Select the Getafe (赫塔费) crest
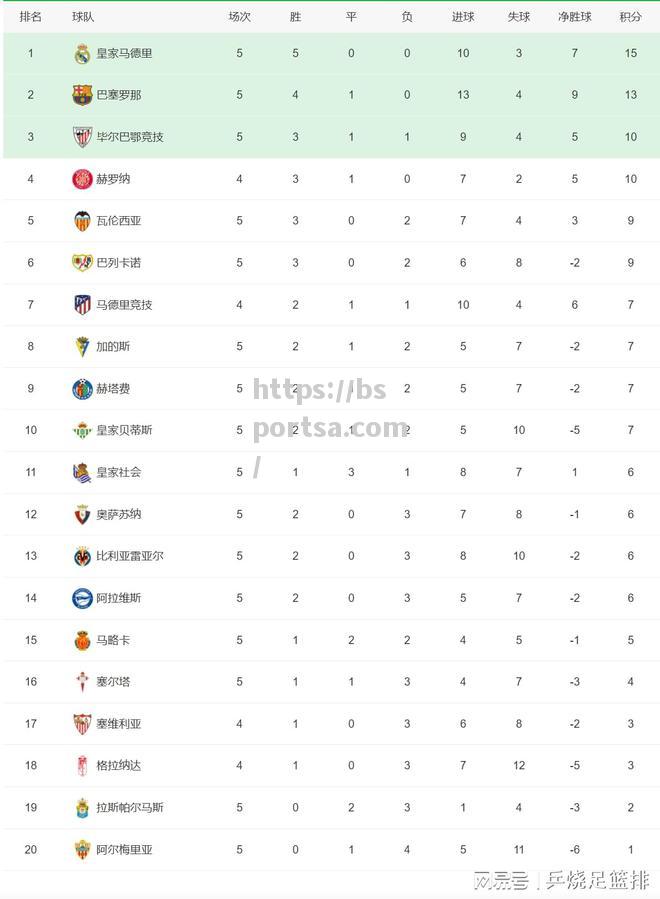 [82, 389]
